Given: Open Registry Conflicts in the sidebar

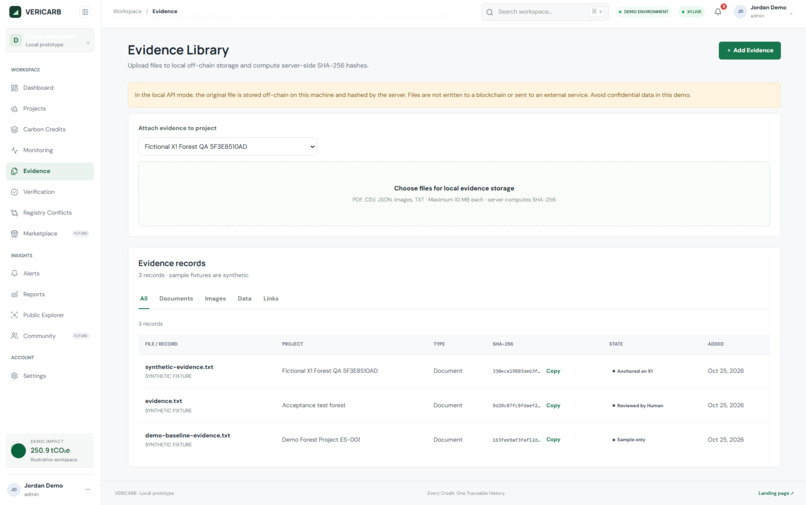Looking at the screenshot, I should point(50,213).
